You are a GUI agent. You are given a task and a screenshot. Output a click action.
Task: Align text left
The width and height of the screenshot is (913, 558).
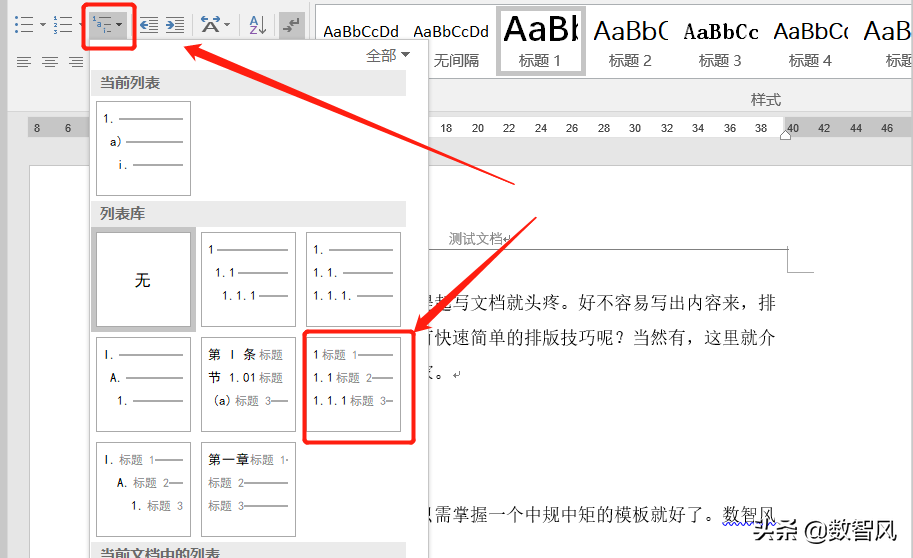pos(23,62)
